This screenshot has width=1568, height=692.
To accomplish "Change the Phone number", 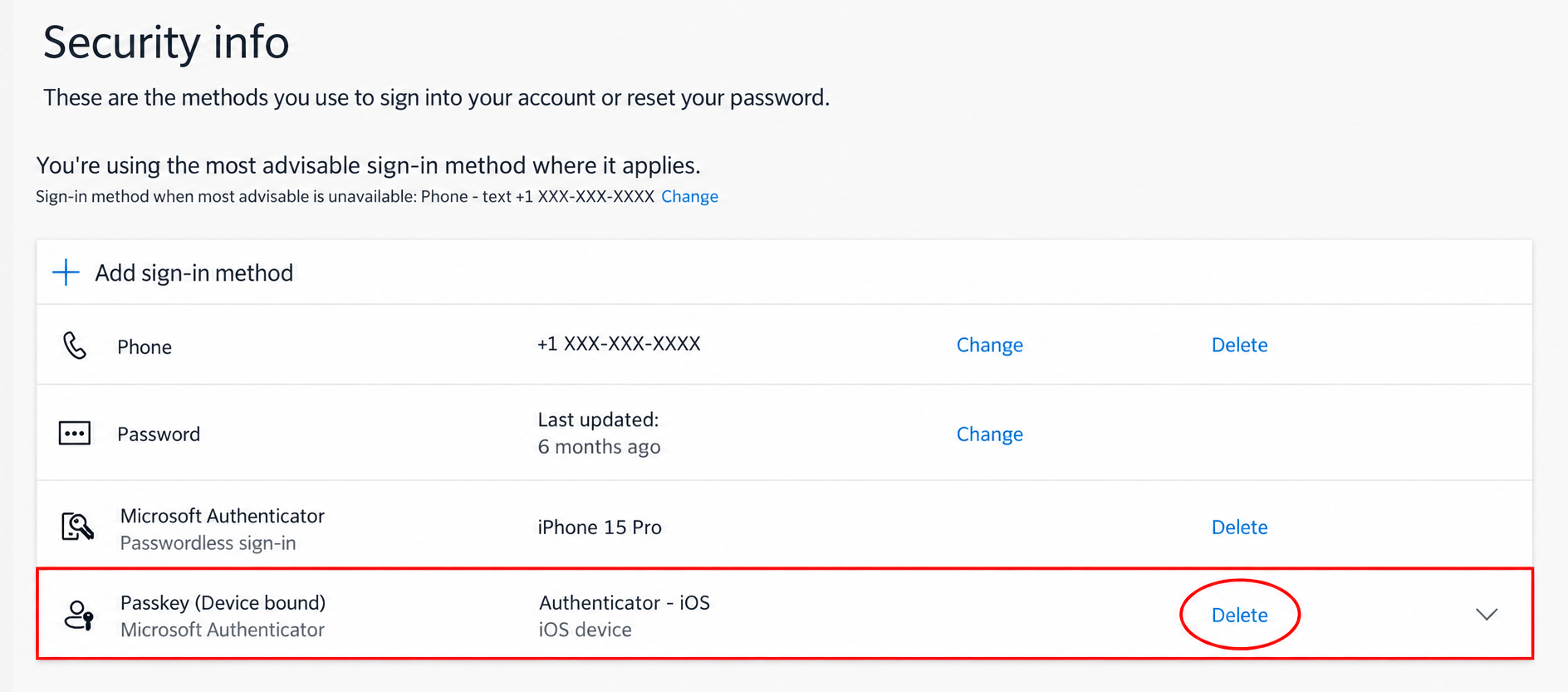I will [989, 345].
